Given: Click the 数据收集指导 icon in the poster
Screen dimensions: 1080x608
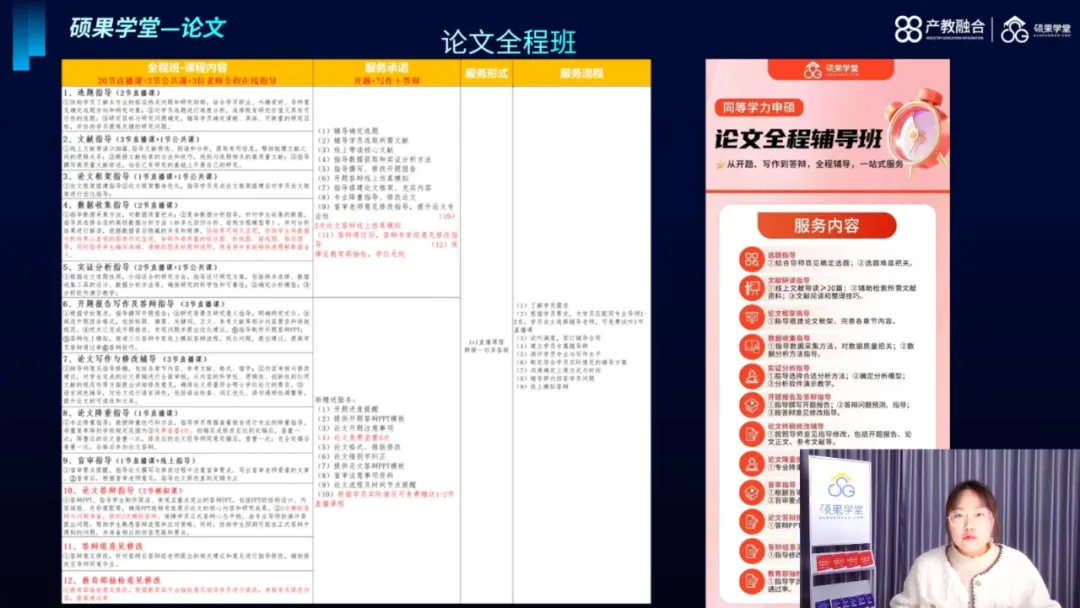Looking at the screenshot, I should 751,346.
